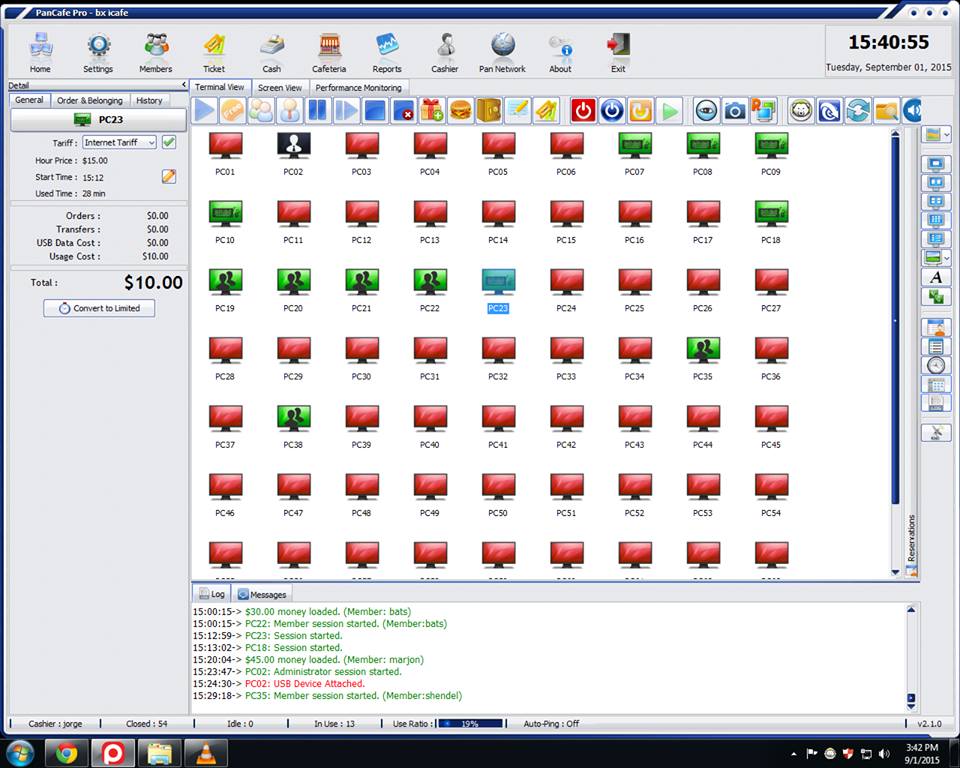Switch to the Screen View tab
The width and height of the screenshot is (960, 768).
click(x=280, y=87)
